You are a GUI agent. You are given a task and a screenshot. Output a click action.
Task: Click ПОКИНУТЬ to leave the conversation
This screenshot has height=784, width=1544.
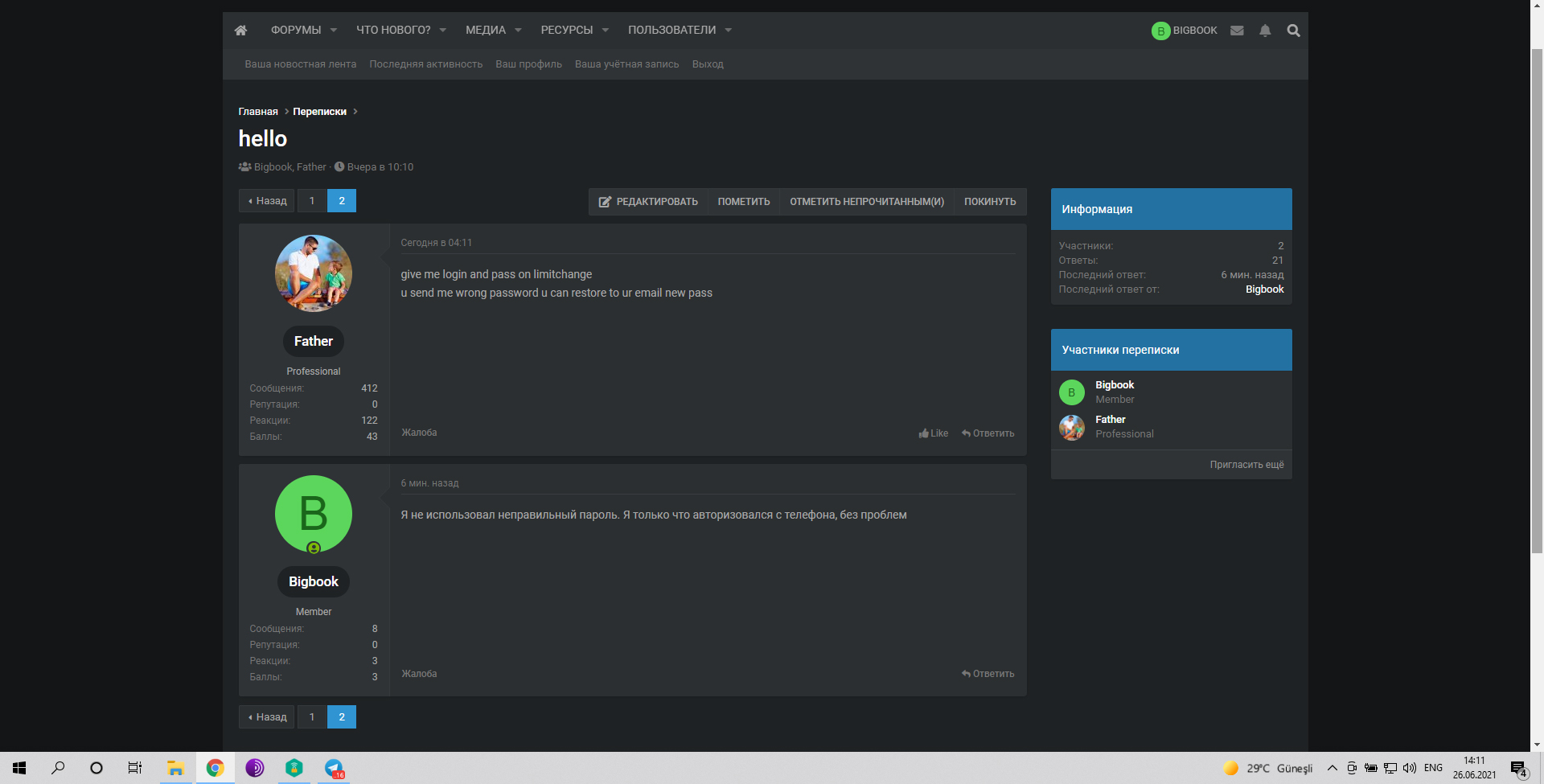[989, 202]
